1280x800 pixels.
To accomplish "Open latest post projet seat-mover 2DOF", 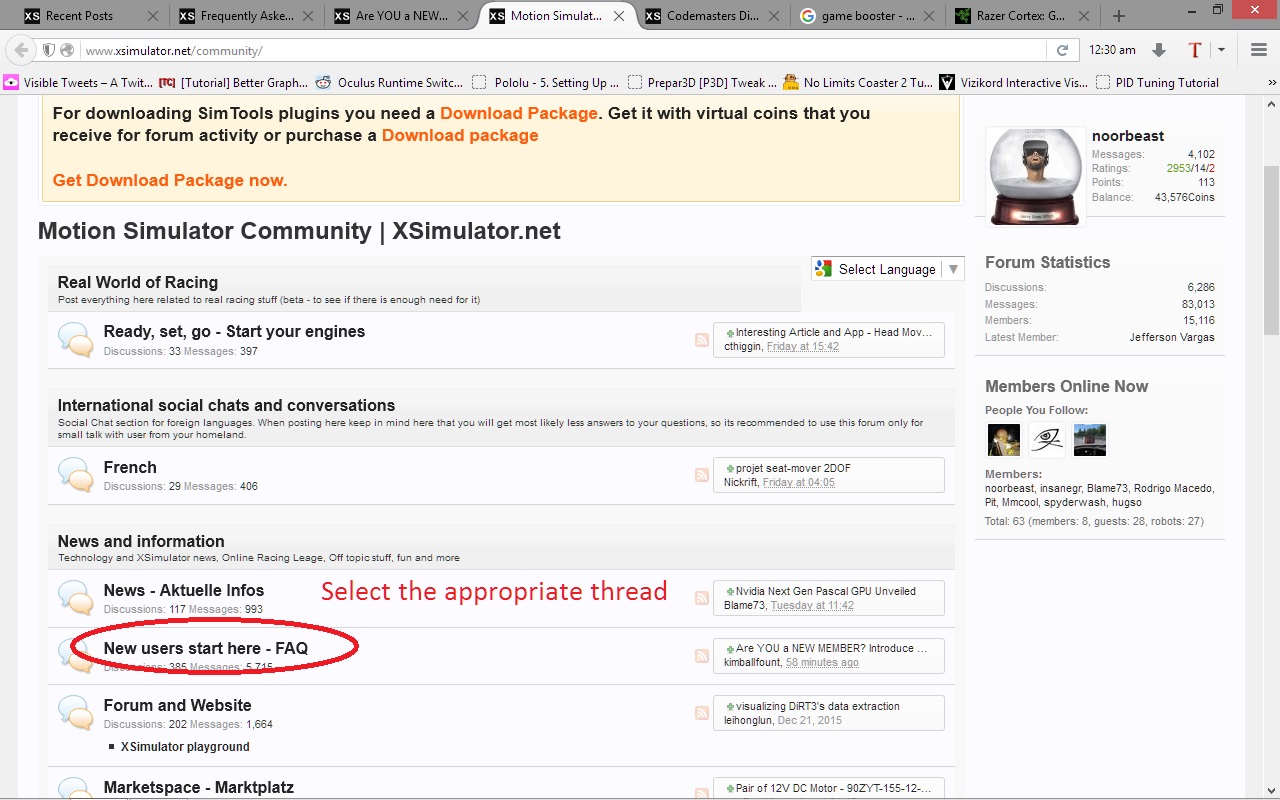I will pos(793,468).
